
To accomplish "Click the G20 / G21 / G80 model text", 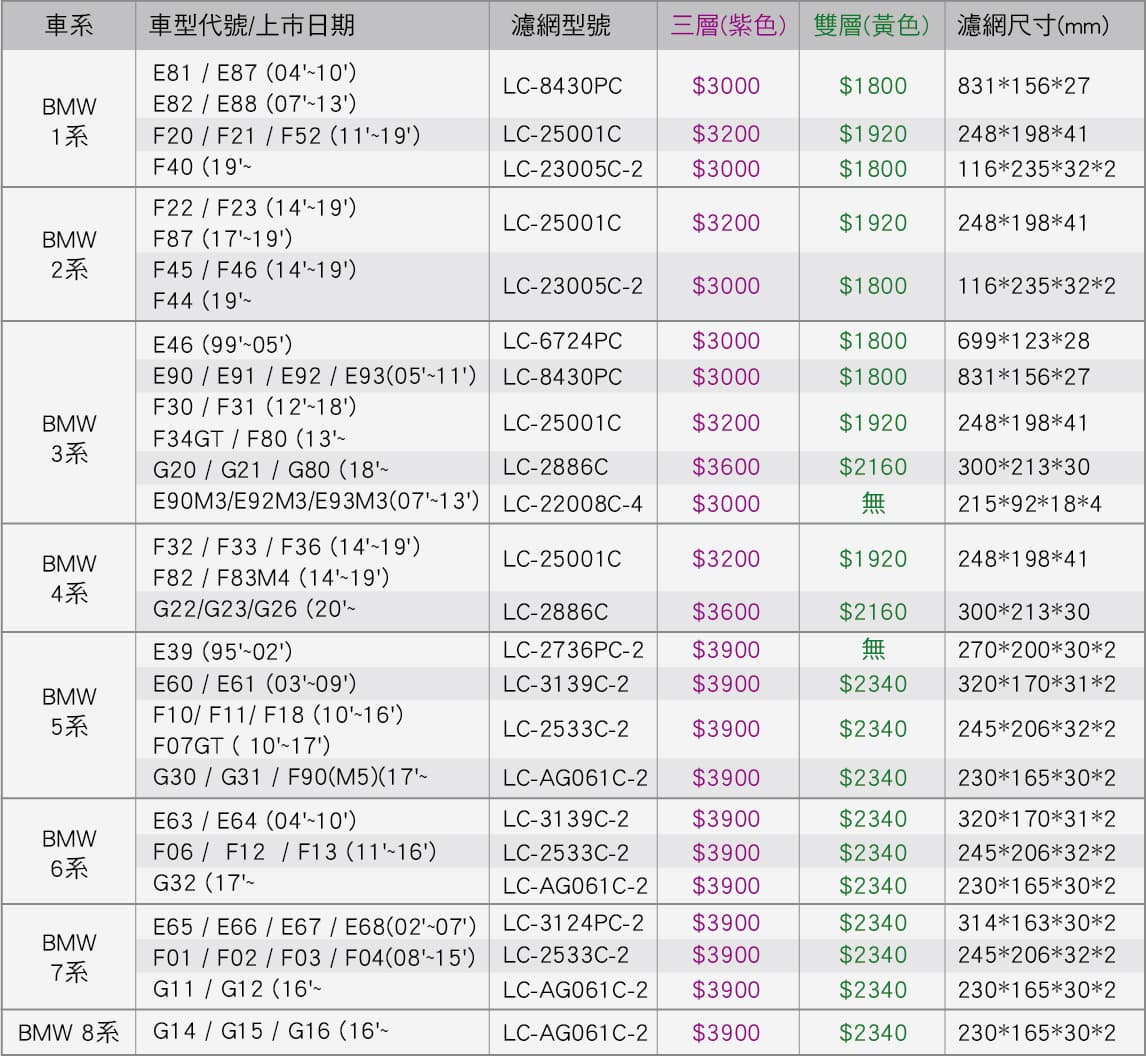I will [271, 469].
